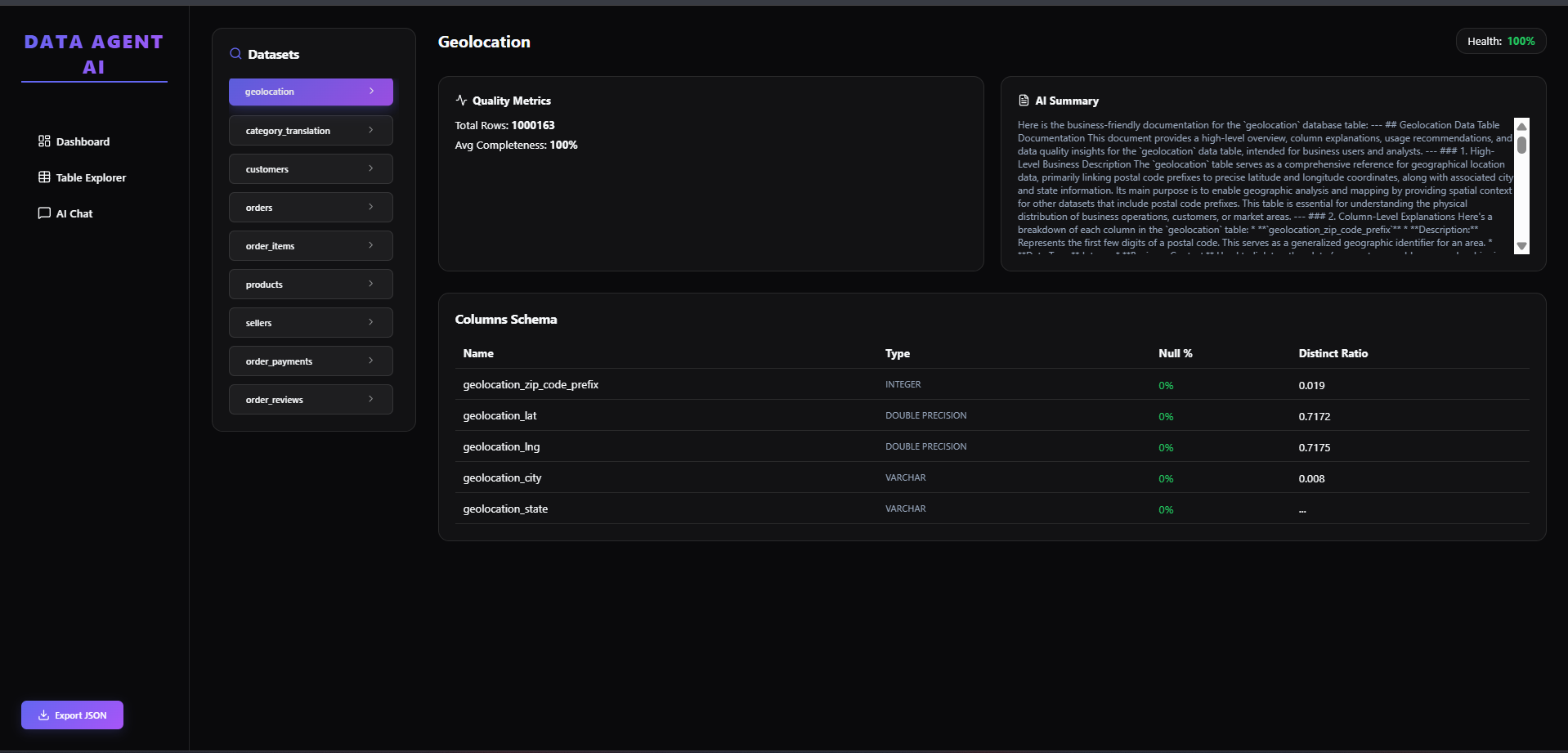Select the order_payments dataset
This screenshot has height=753, width=1568.
(x=311, y=361)
